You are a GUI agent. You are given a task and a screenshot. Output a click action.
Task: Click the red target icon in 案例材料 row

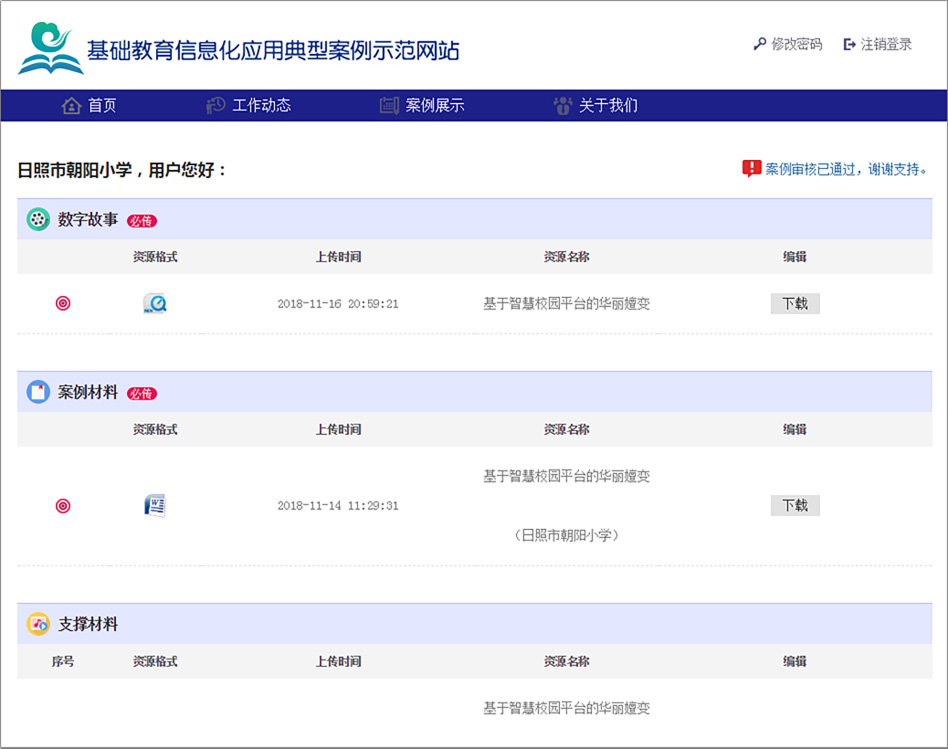pyautogui.click(x=63, y=506)
